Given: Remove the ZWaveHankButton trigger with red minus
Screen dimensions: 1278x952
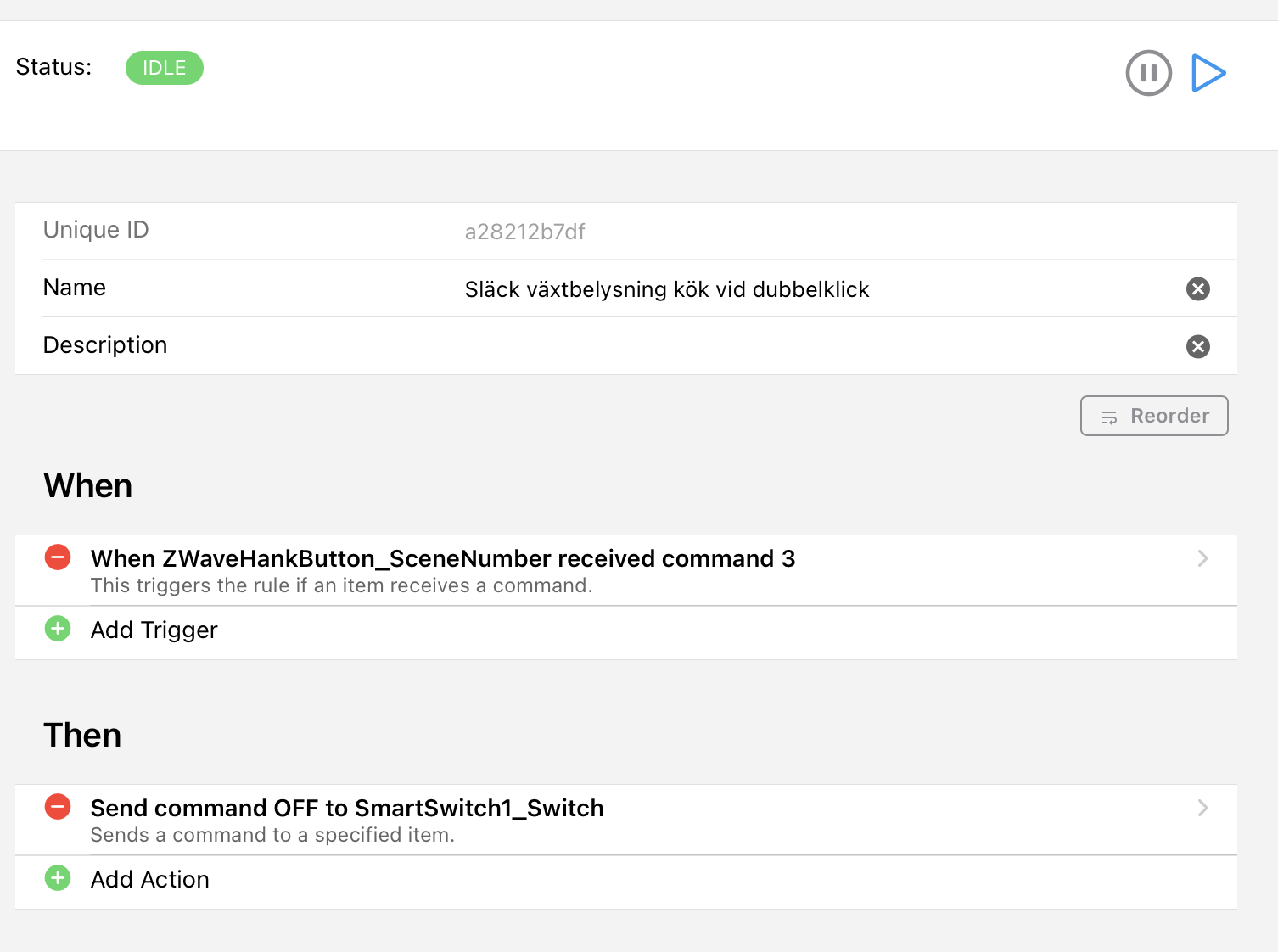Looking at the screenshot, I should tap(58, 557).
